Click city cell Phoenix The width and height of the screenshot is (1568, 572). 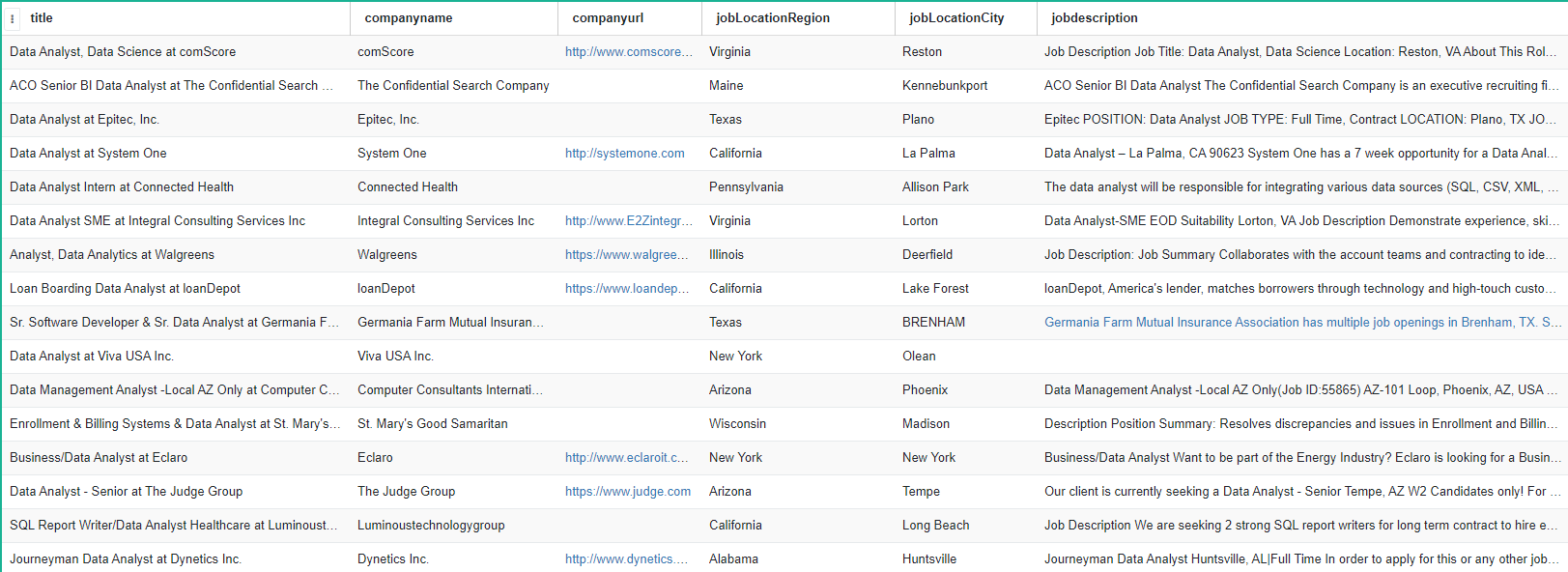point(925,390)
